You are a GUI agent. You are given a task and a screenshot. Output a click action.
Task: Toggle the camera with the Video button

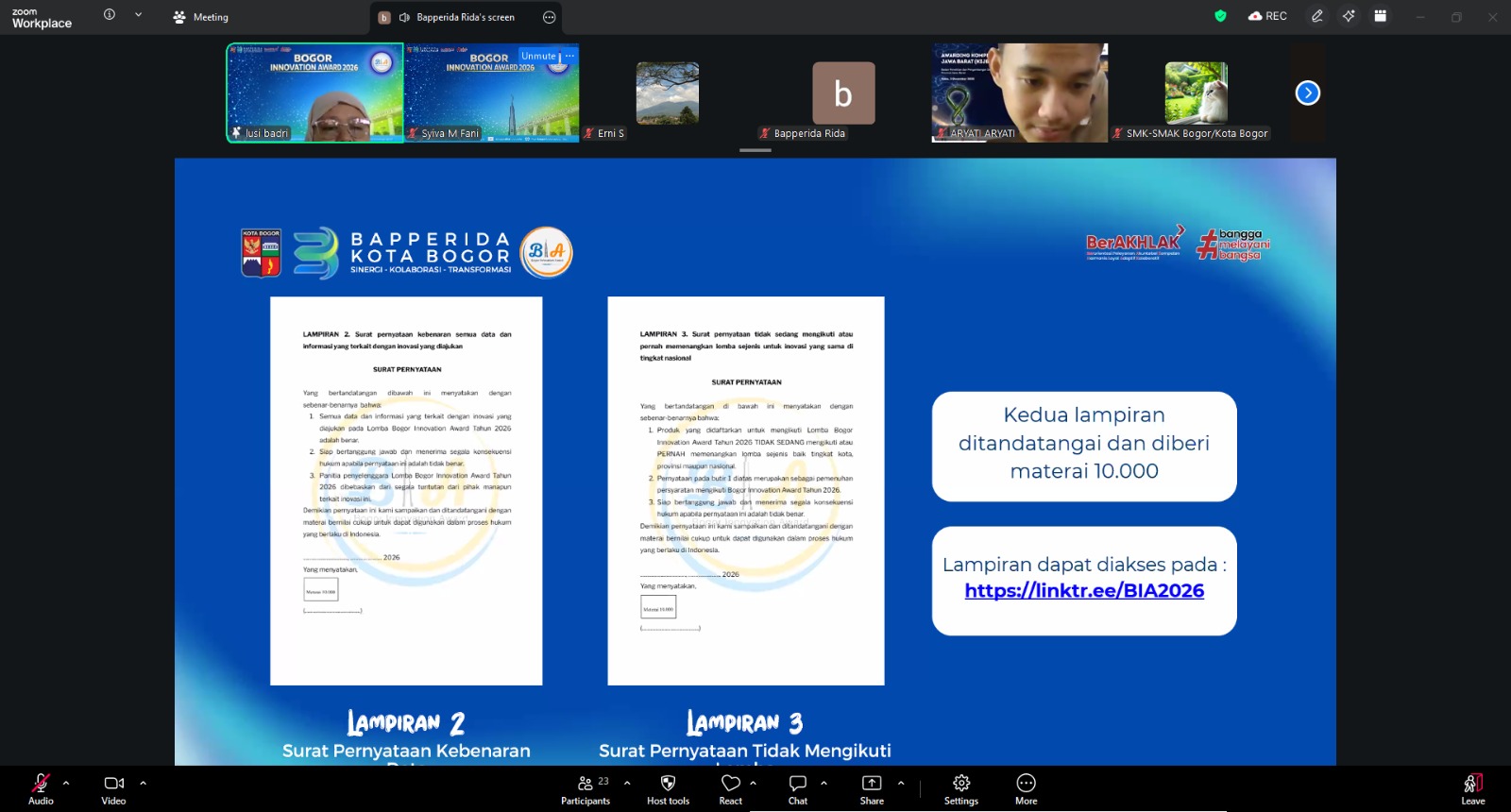(x=113, y=788)
